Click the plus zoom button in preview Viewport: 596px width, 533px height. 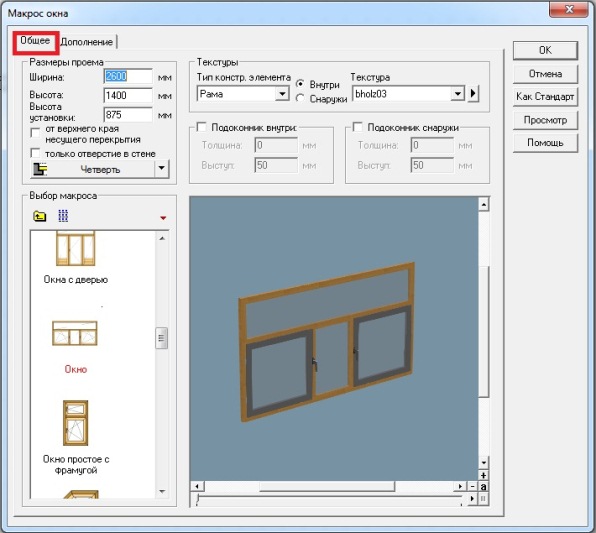[x=483, y=475]
